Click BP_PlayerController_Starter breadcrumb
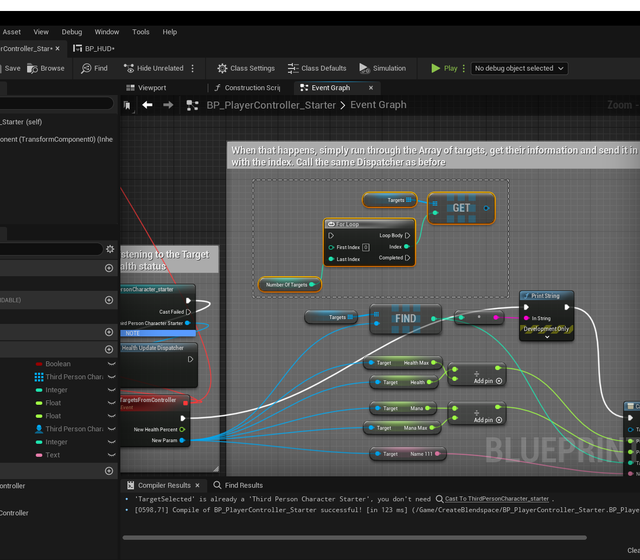 (x=271, y=105)
